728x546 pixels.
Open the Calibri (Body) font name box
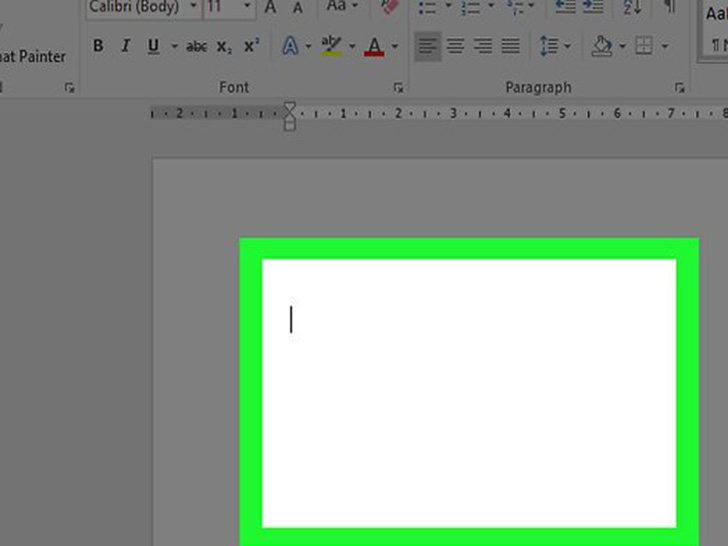[144, 7]
